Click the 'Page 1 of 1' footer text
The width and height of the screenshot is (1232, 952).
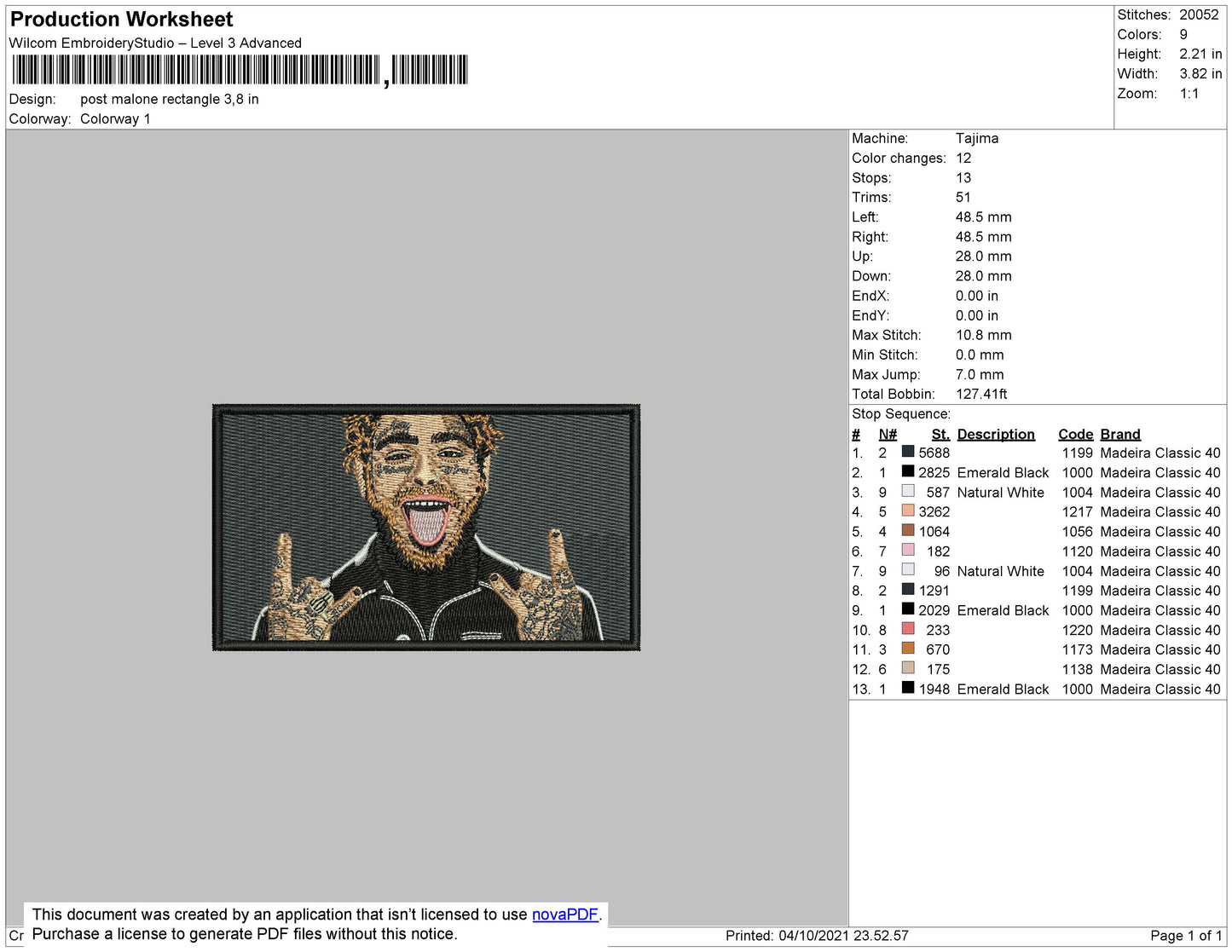1186,935
